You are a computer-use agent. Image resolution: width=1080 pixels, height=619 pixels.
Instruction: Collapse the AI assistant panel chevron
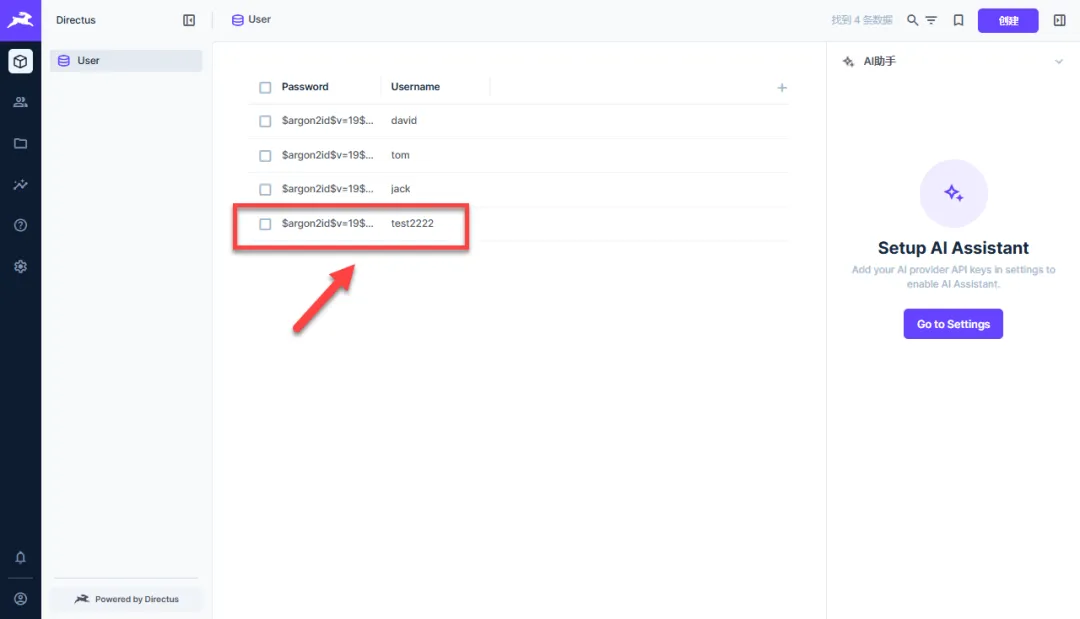coord(1059,61)
